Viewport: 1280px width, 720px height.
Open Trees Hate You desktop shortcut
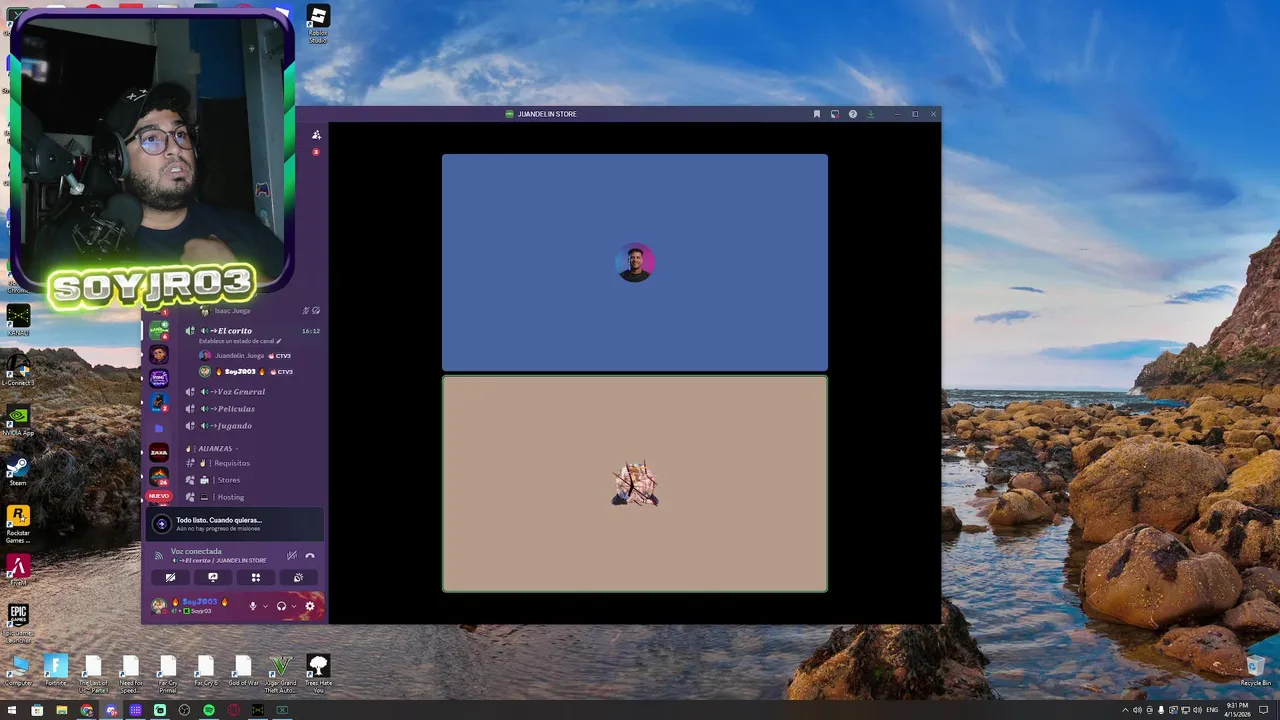pyautogui.click(x=318, y=672)
